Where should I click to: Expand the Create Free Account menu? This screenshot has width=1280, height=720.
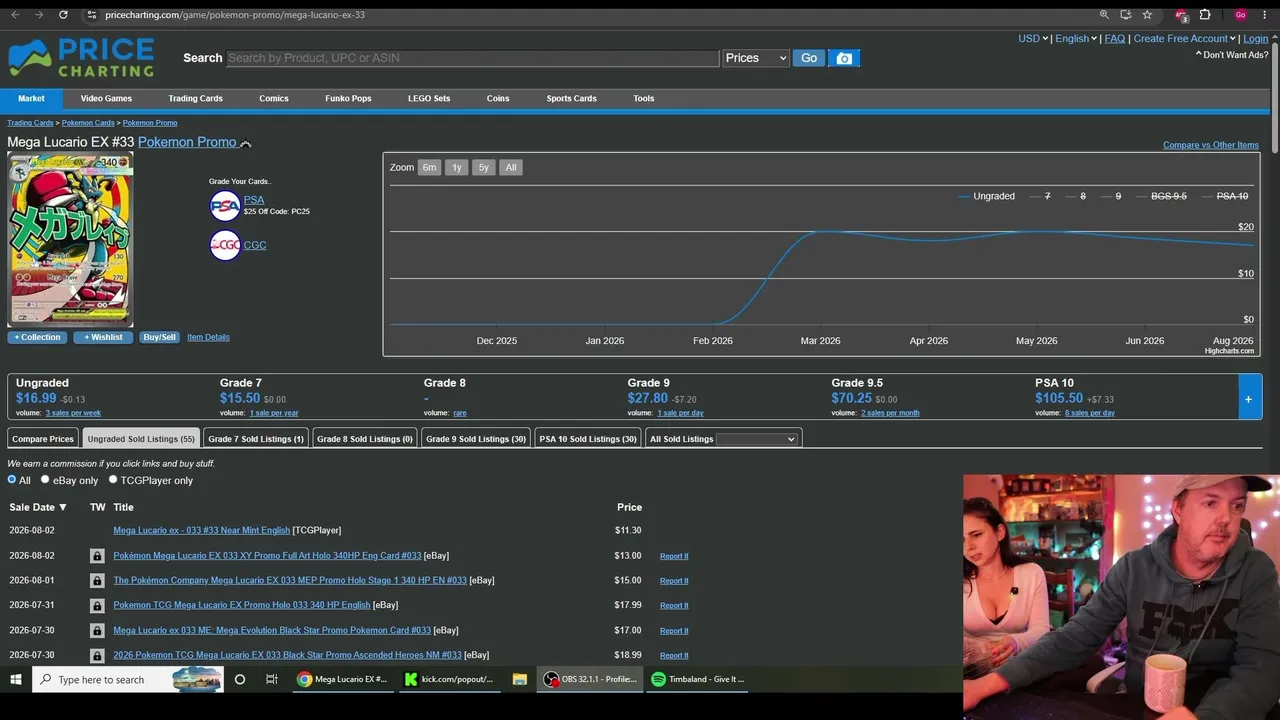[x=1185, y=39]
